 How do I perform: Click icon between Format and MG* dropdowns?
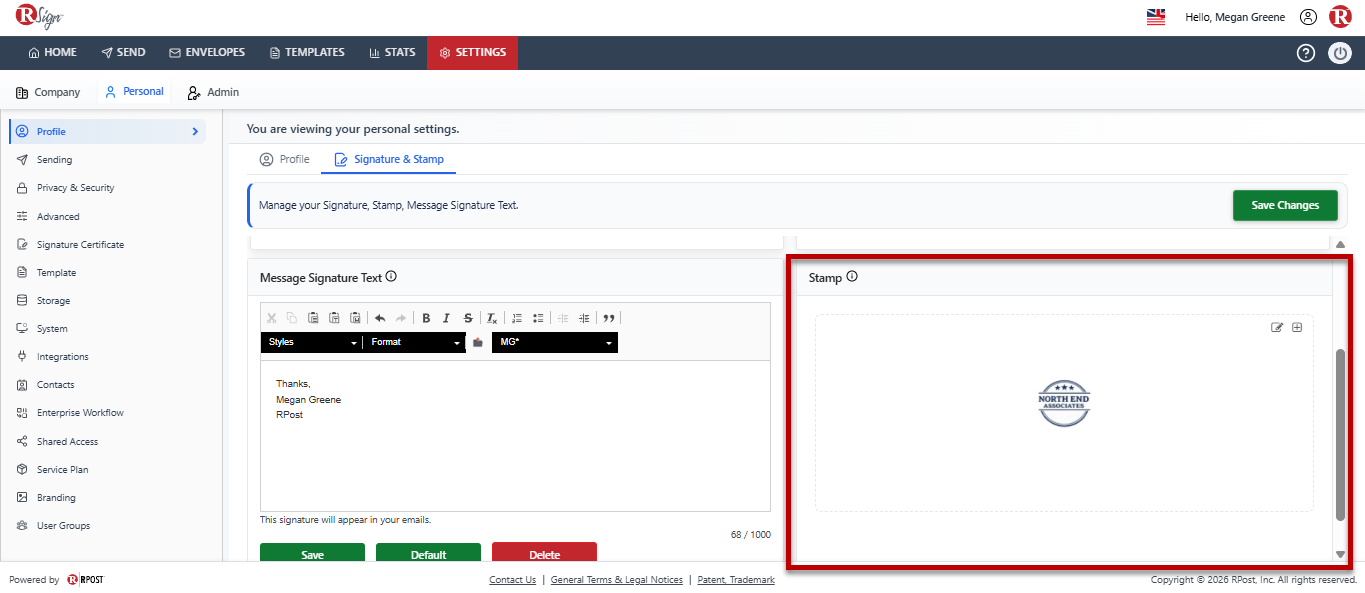[x=478, y=342]
